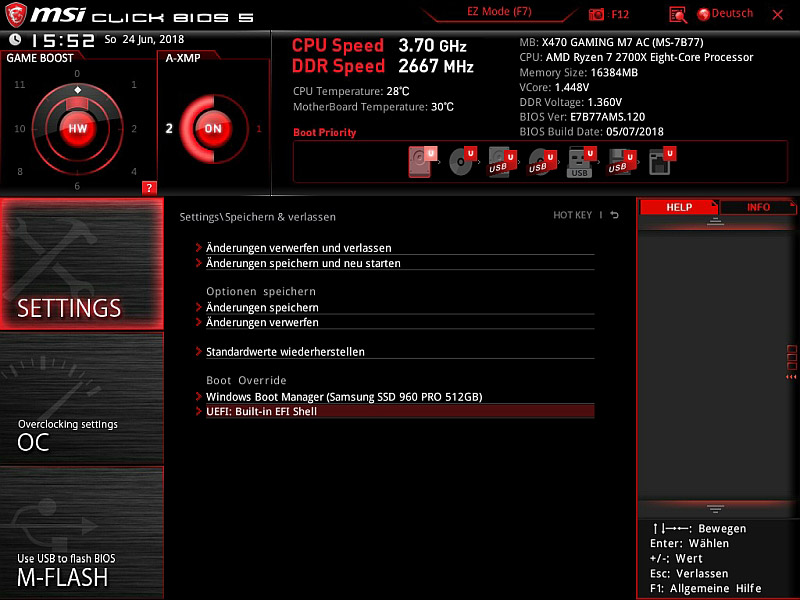Select A-XMP profile 1
800x600 pixels.
(259, 129)
